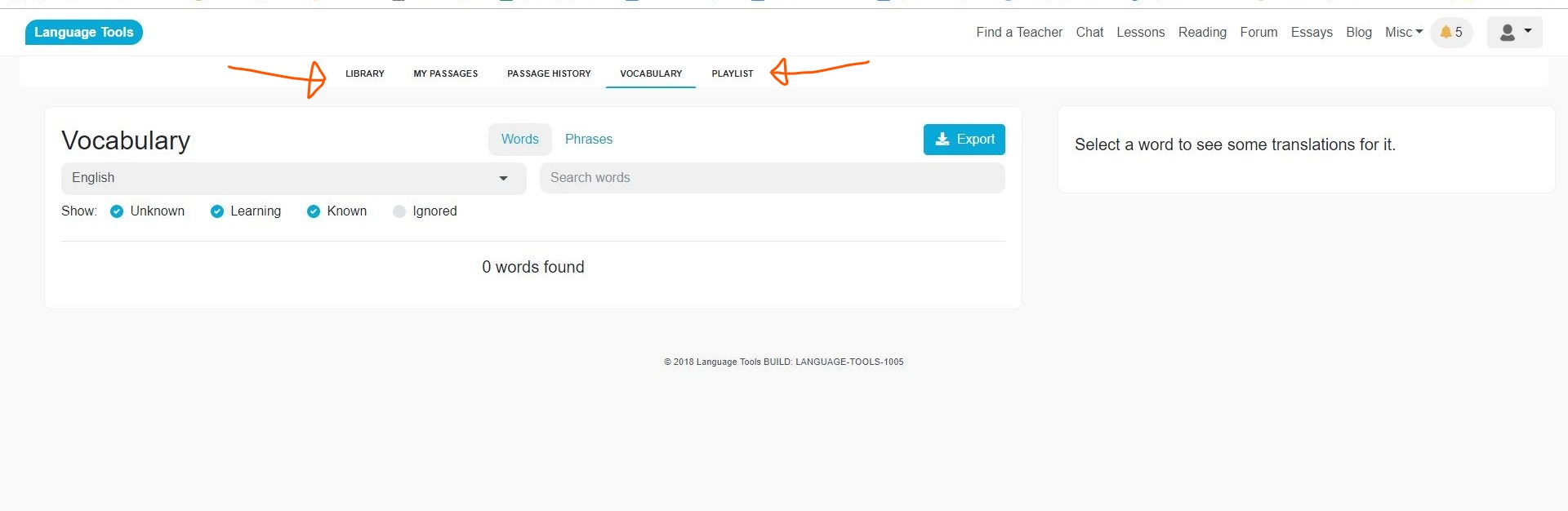This screenshot has height=511, width=1568.
Task: Click the Export button
Action: 964,140
